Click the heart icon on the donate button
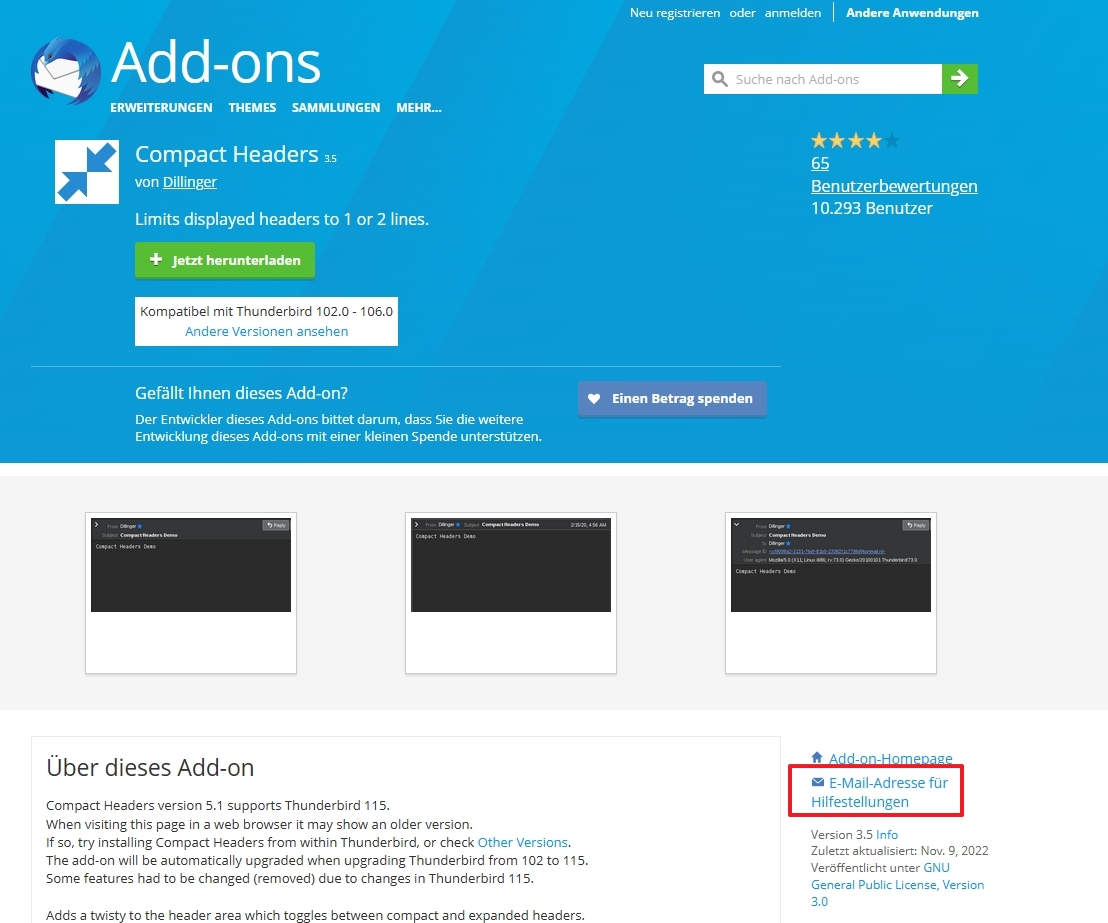Screen dimensions: 1108x923 pyautogui.click(x=594, y=399)
